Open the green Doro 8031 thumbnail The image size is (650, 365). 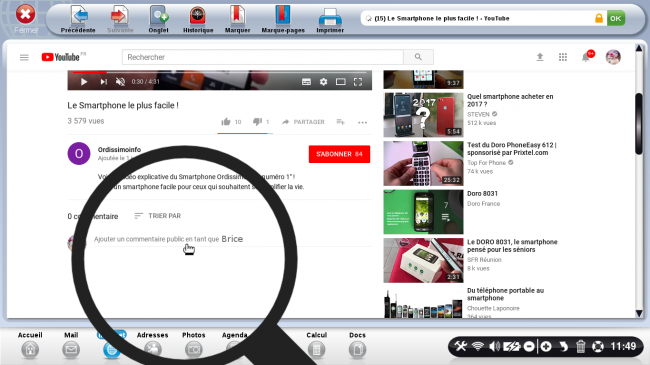tap(423, 212)
